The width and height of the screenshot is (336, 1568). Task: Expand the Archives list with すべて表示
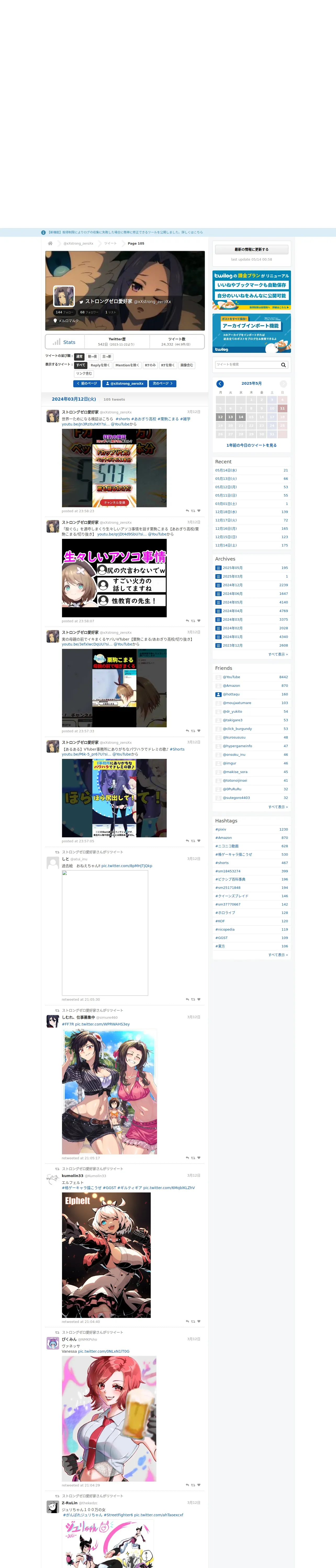tap(278, 654)
